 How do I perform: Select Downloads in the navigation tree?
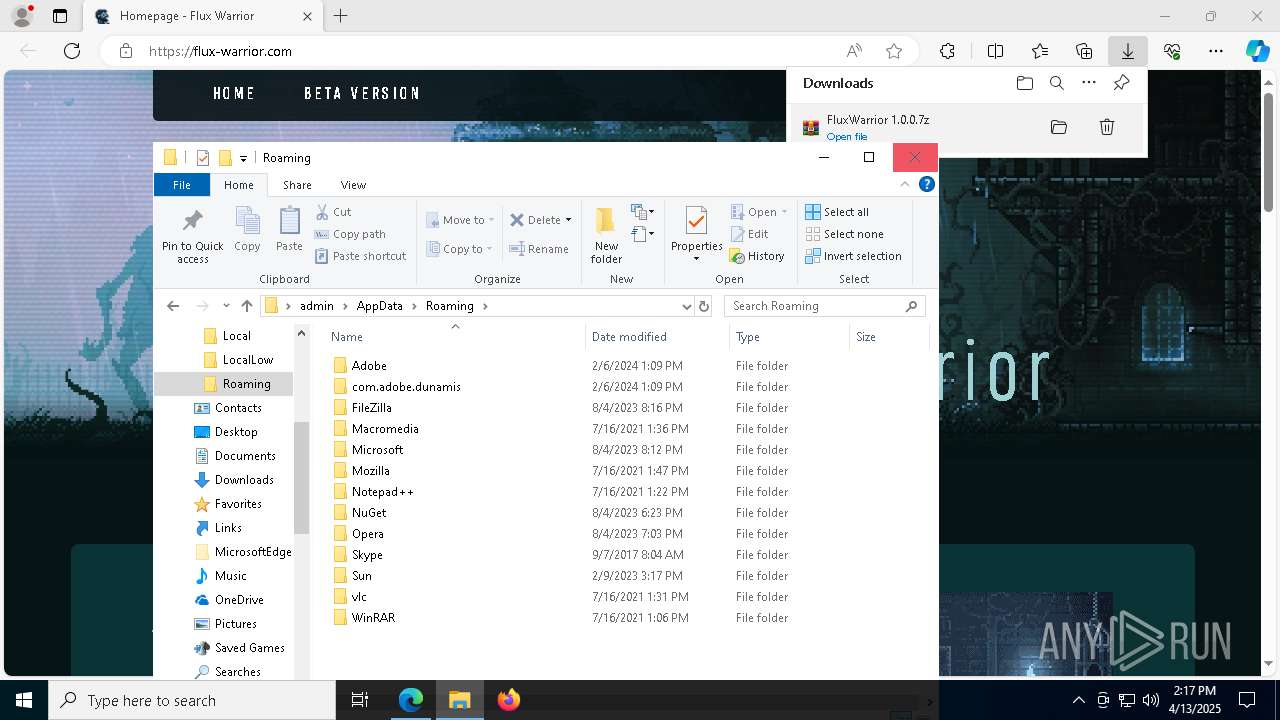click(x=243, y=480)
